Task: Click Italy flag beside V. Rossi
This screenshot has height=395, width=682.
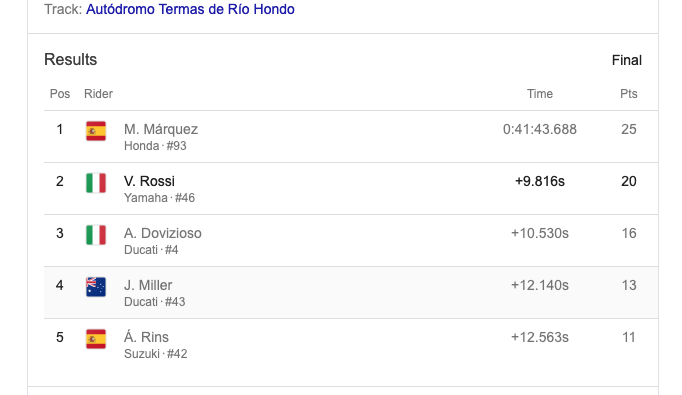Action: [x=96, y=183]
